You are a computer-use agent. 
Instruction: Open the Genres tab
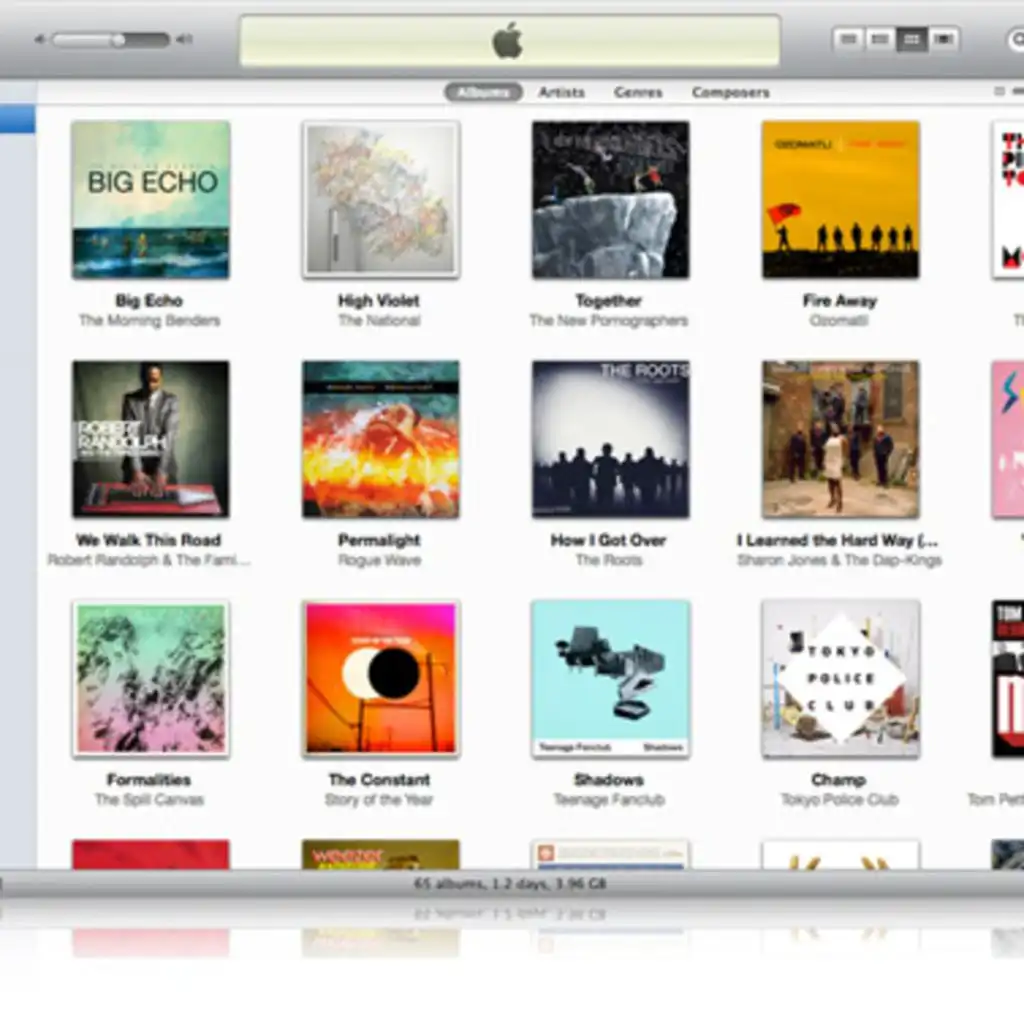pos(638,92)
